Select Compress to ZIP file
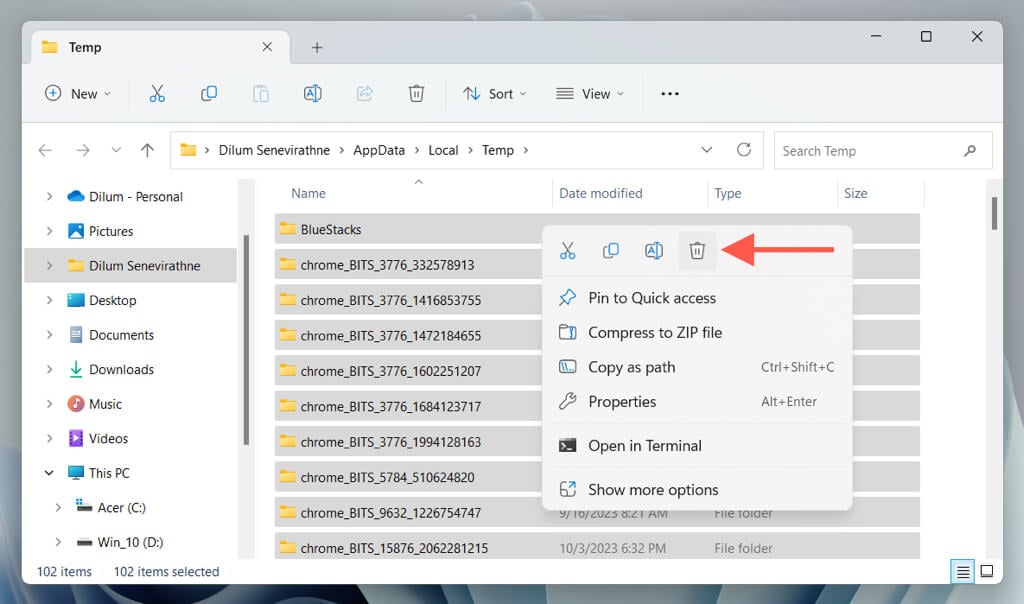The image size is (1024, 604). click(x=697, y=332)
